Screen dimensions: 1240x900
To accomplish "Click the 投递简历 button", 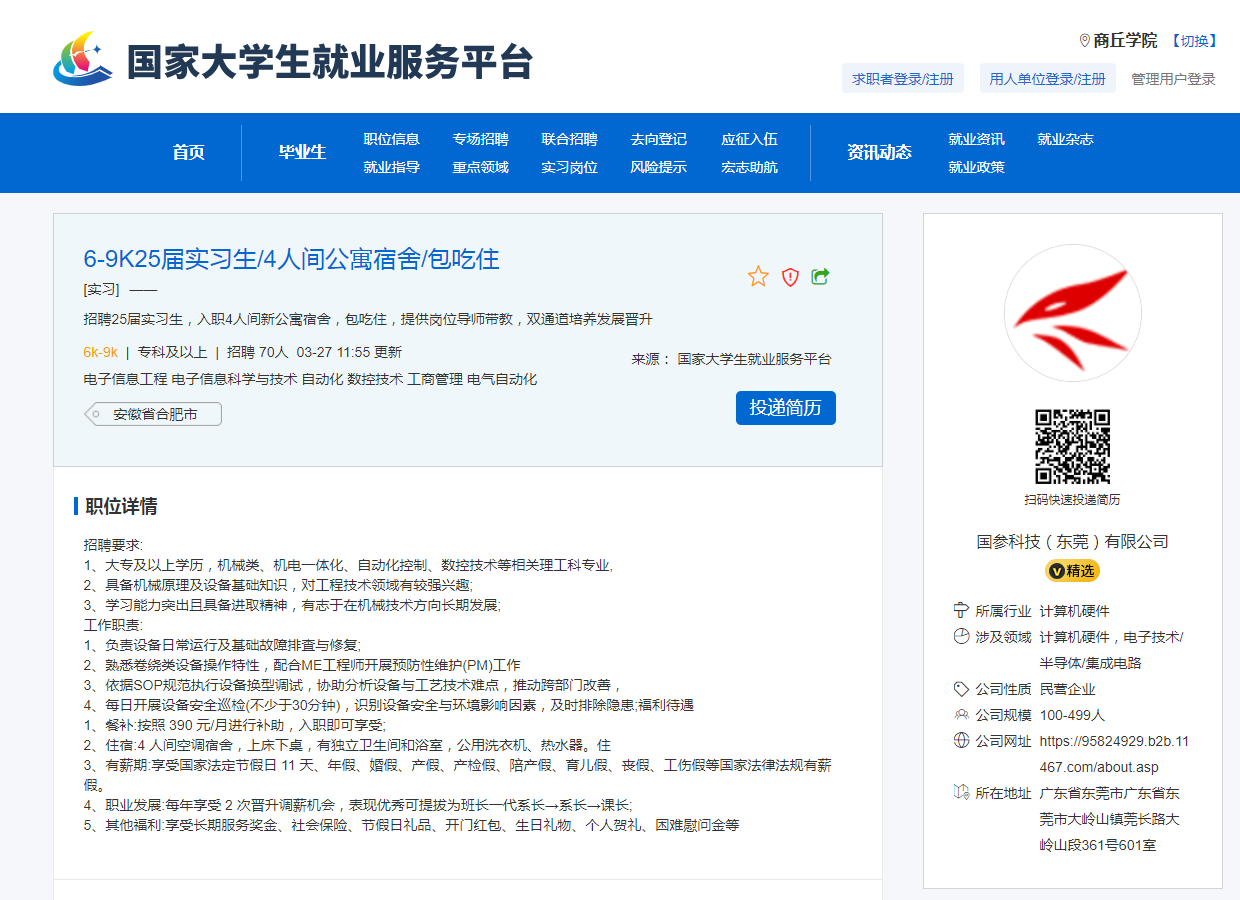I will point(785,408).
